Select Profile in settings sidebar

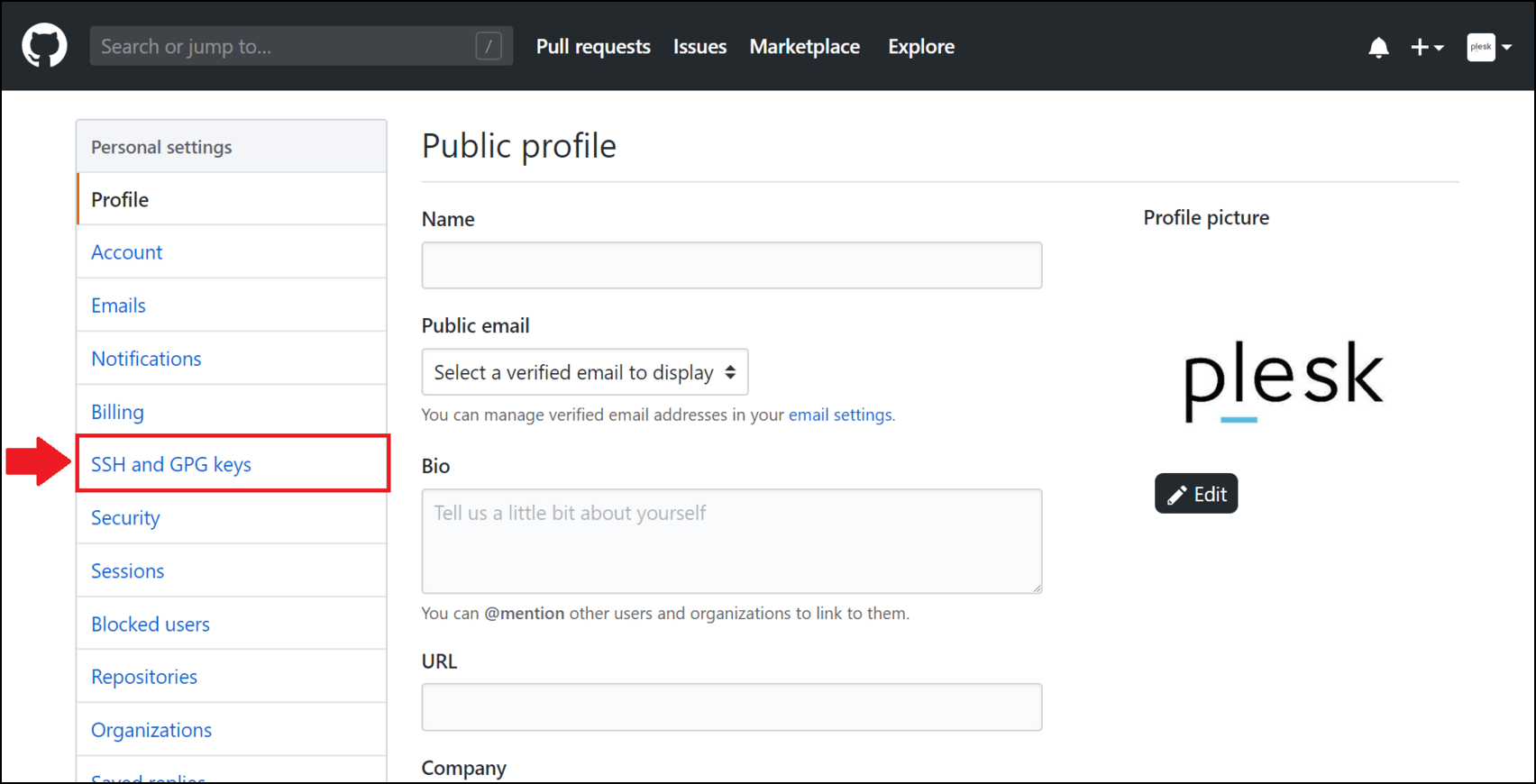pos(233,199)
